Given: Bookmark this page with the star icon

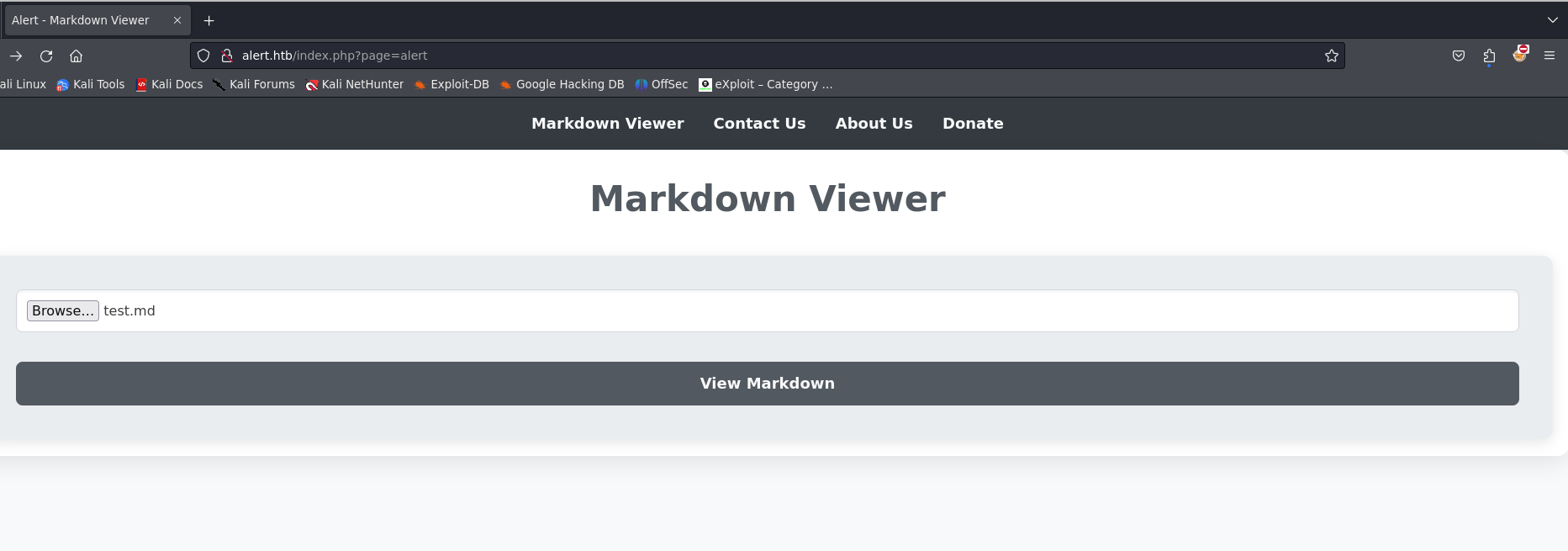Looking at the screenshot, I should pyautogui.click(x=1331, y=56).
